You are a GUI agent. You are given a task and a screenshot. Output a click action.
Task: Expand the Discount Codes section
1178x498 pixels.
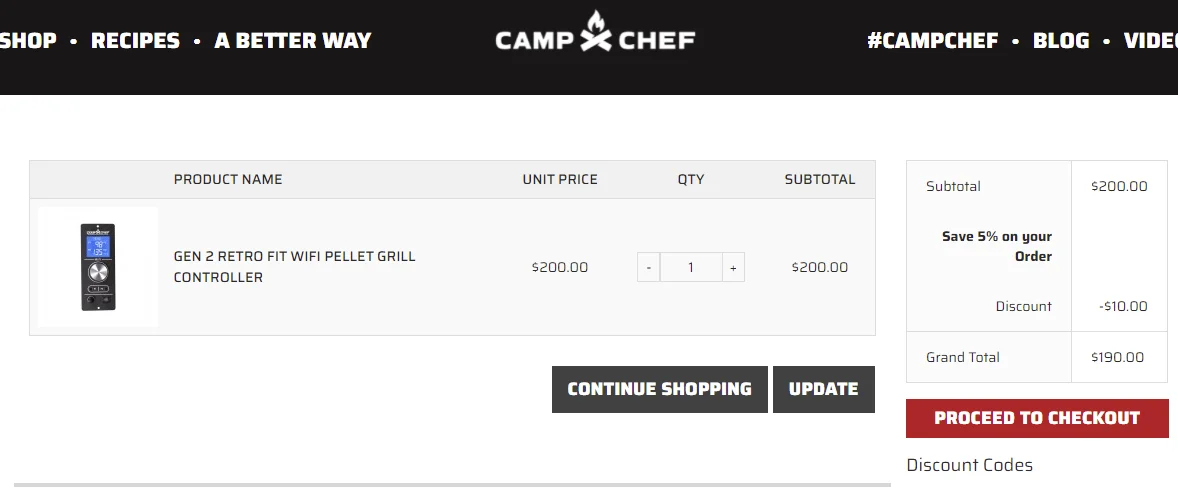(969, 465)
